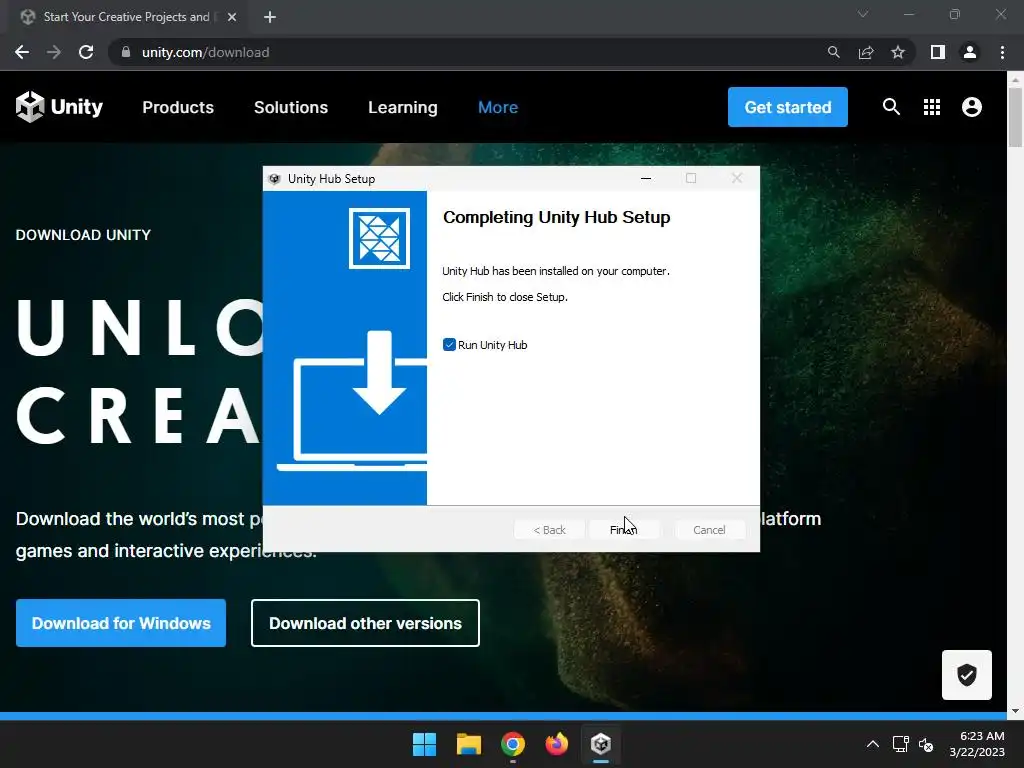Bookmark this page with the star icon
This screenshot has height=768, width=1024.
point(898,52)
